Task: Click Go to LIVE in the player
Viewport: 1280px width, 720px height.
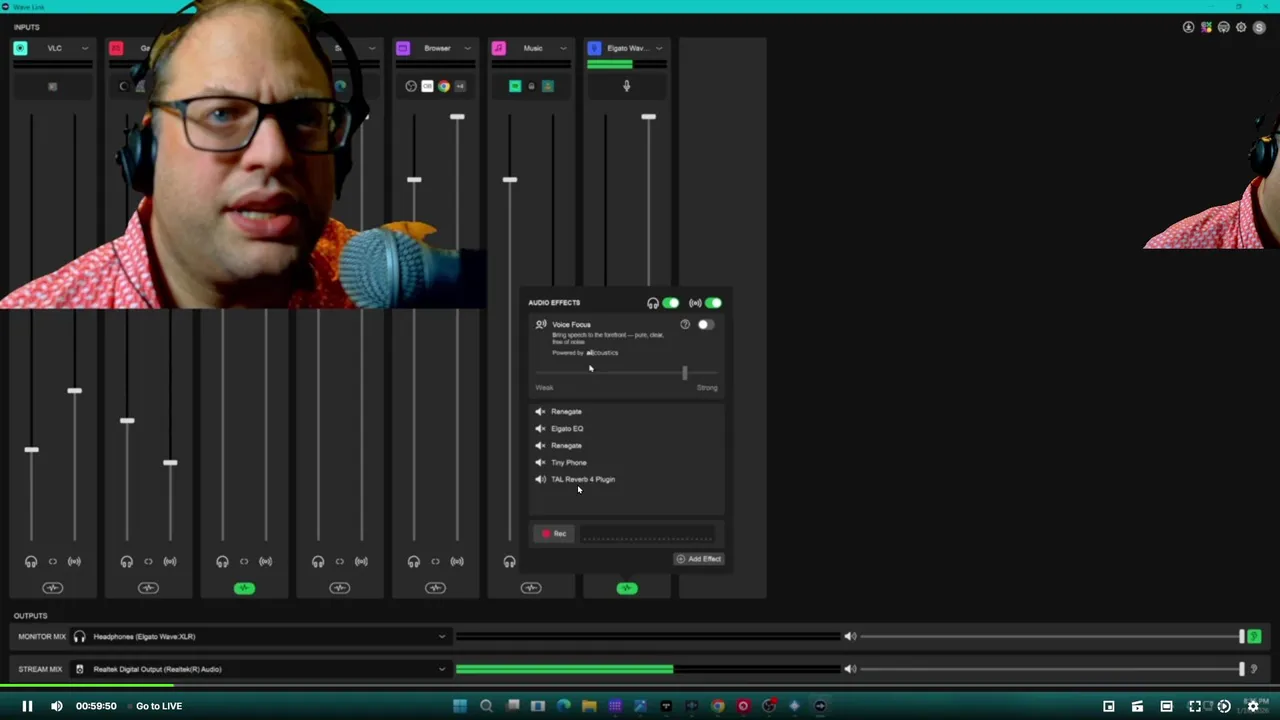Action: [159, 706]
